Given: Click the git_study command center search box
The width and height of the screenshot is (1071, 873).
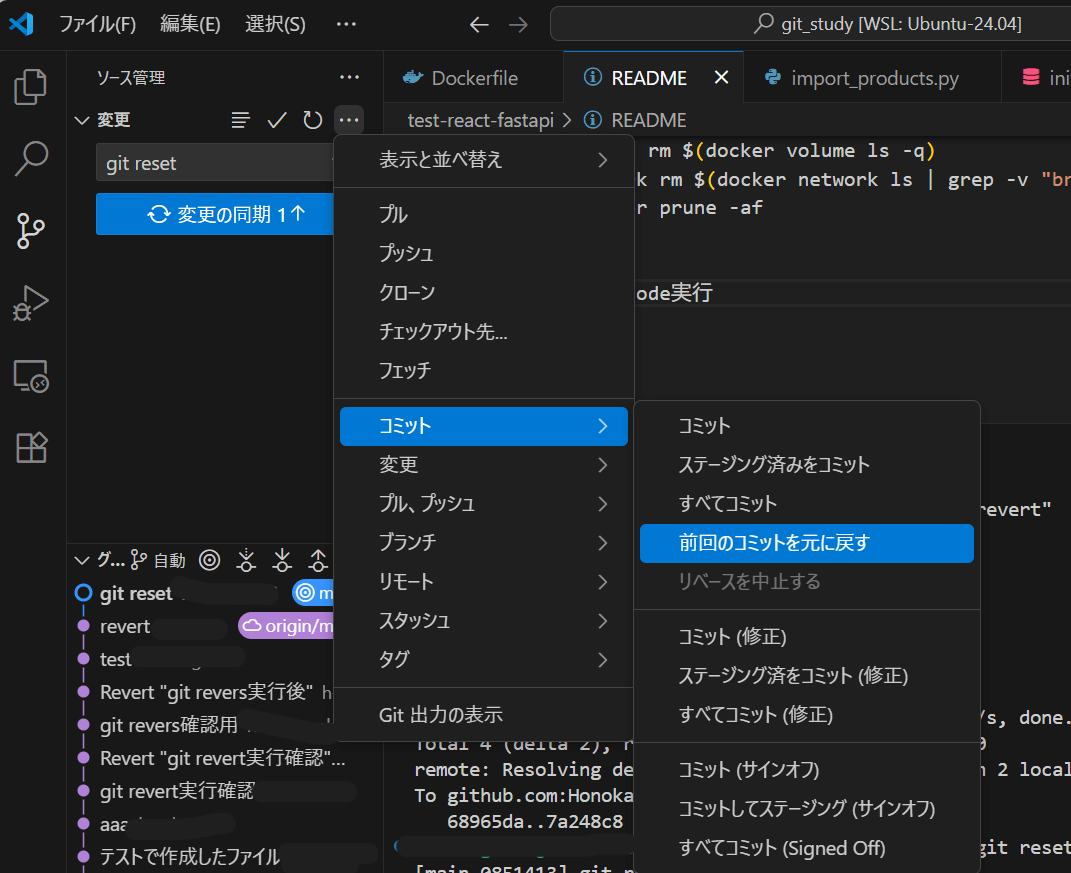Looking at the screenshot, I should click(x=810, y=24).
